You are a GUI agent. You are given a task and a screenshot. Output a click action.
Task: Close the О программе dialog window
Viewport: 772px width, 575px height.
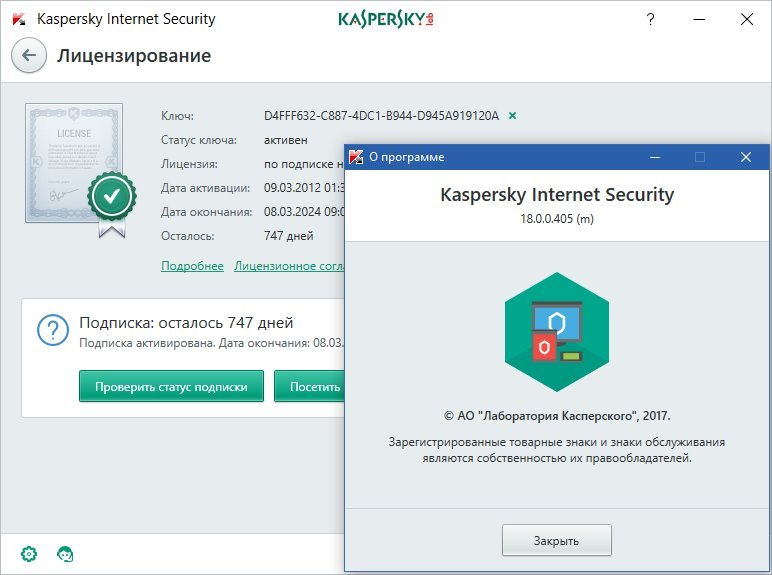[x=746, y=157]
